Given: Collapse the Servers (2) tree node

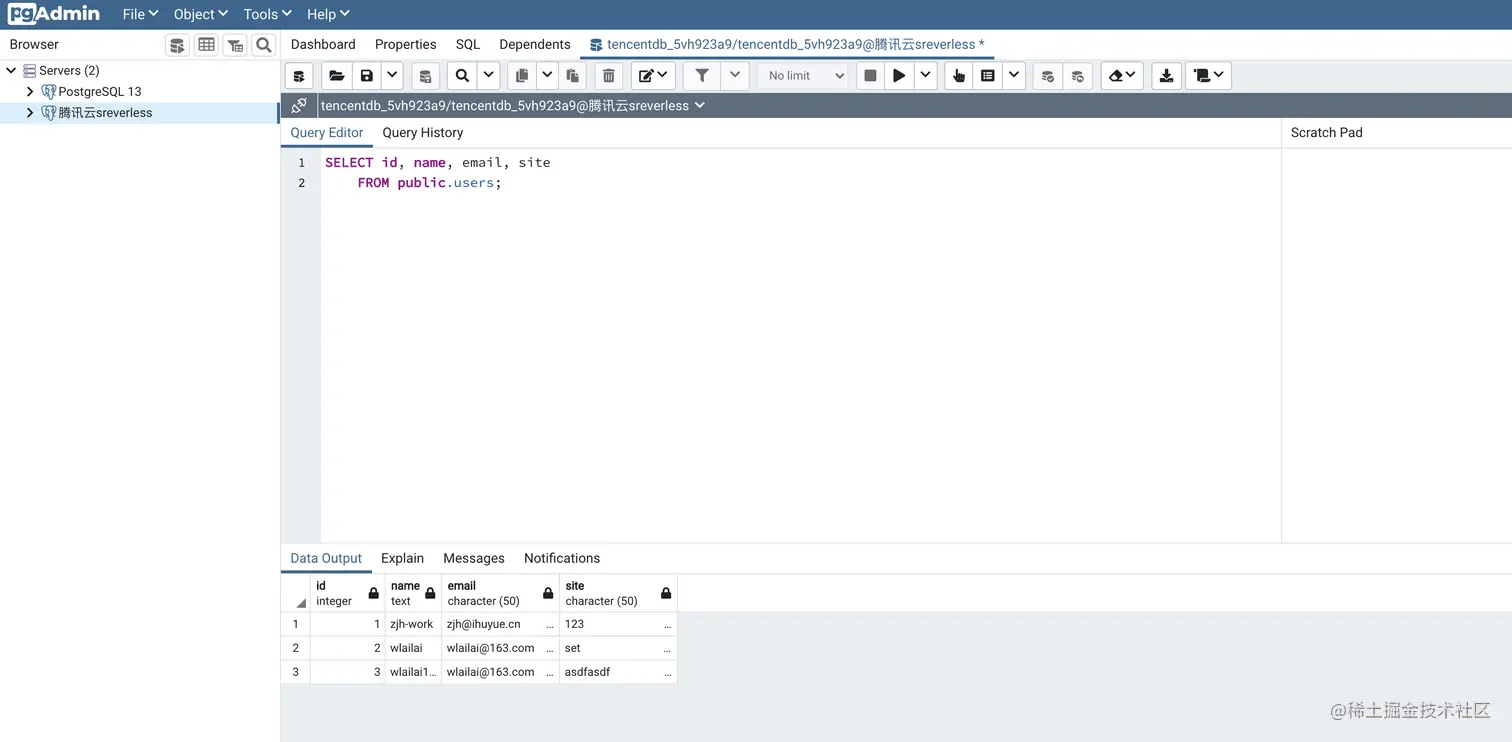Looking at the screenshot, I should point(11,71).
